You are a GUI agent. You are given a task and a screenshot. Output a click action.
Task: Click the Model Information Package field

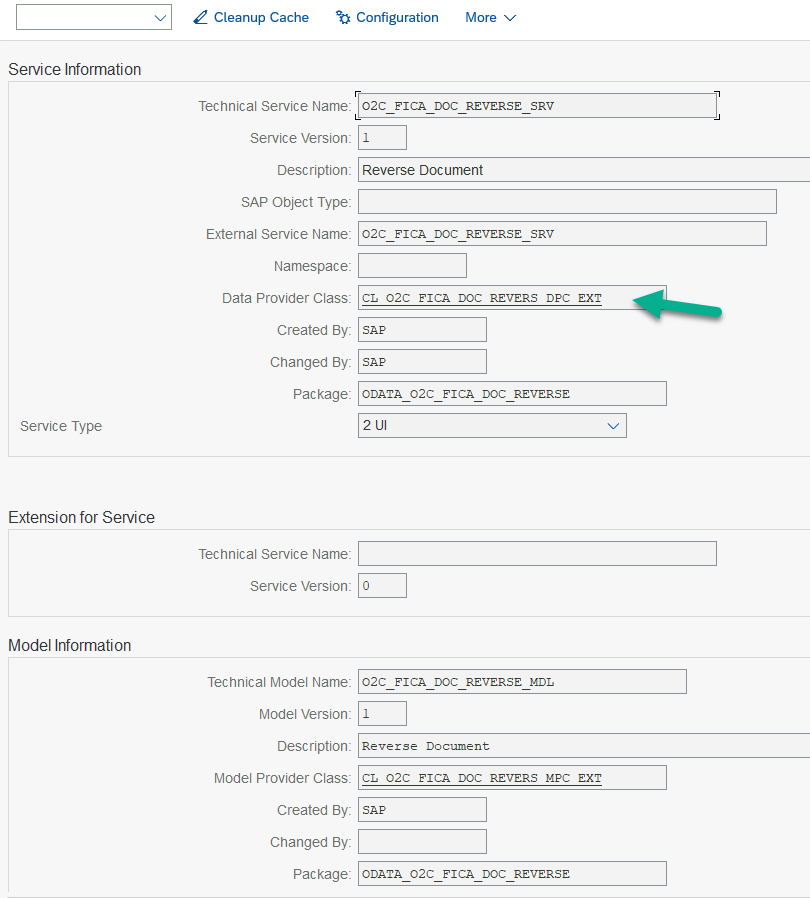(x=512, y=874)
